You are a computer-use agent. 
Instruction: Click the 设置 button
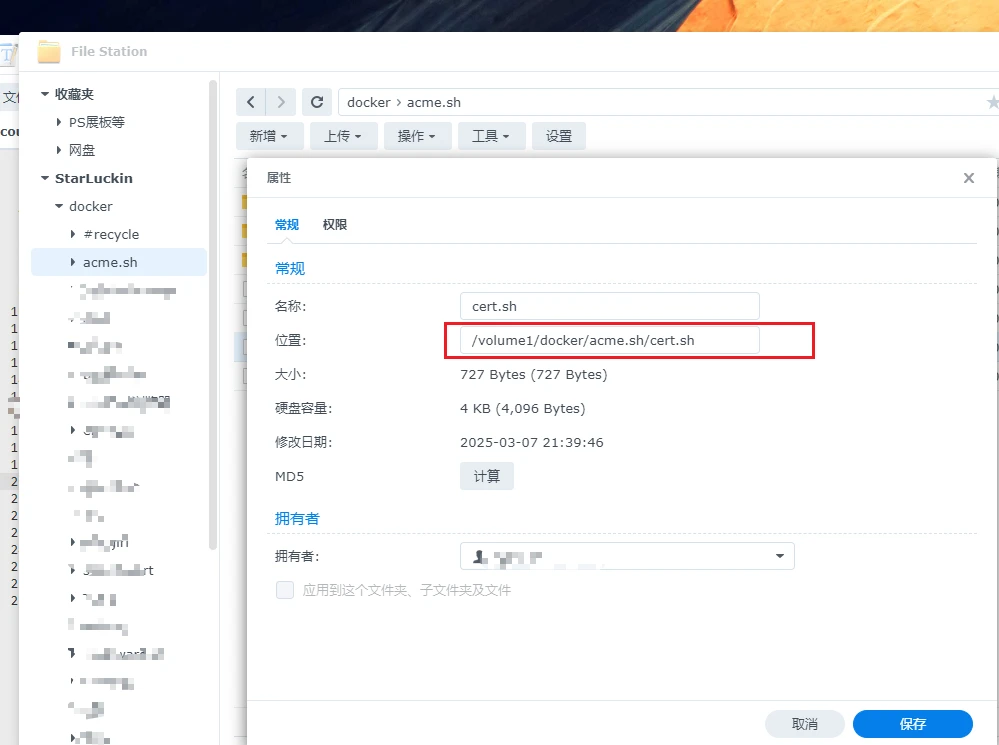[559, 136]
